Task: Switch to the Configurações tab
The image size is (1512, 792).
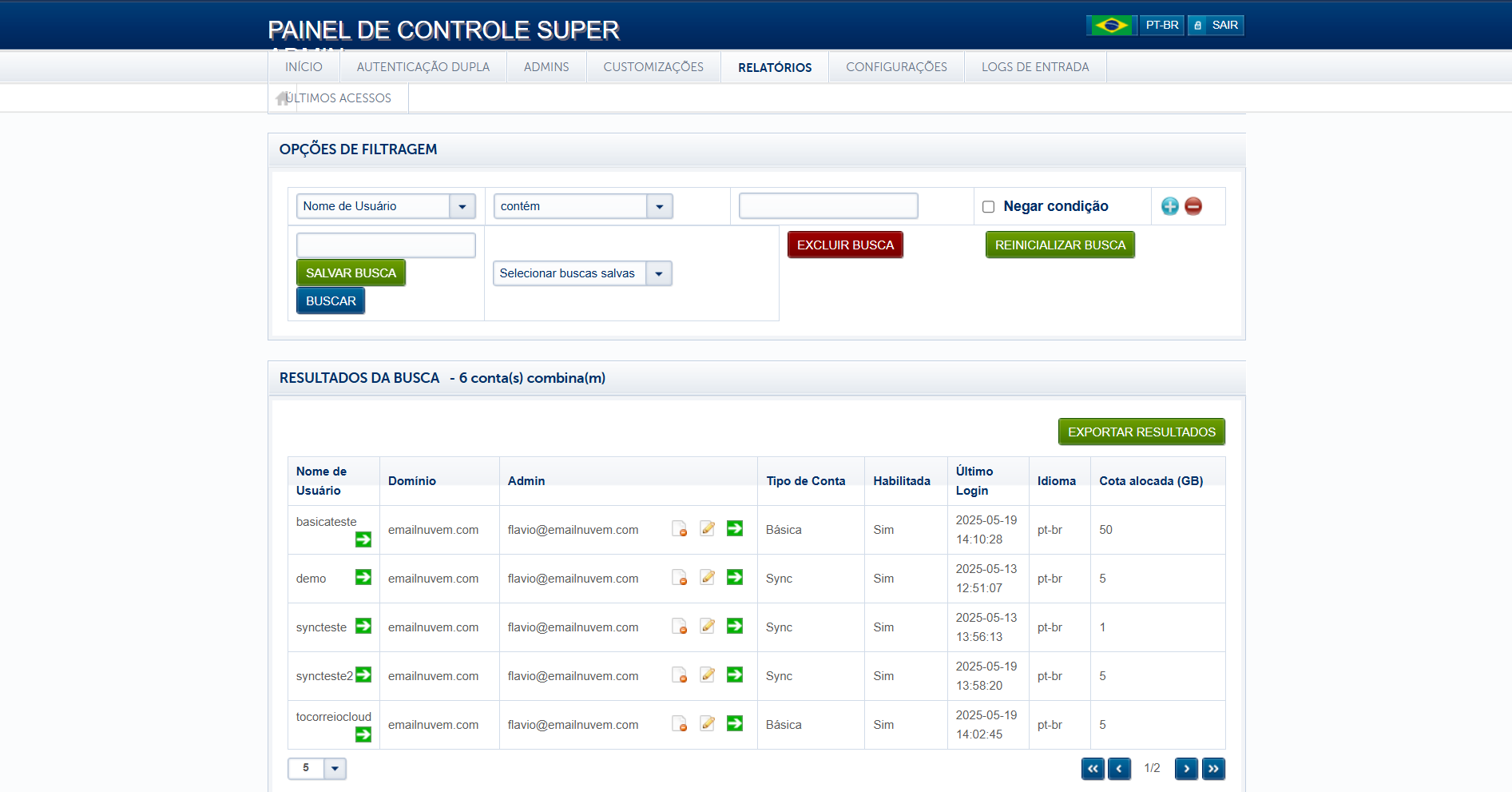Action: click(x=896, y=67)
